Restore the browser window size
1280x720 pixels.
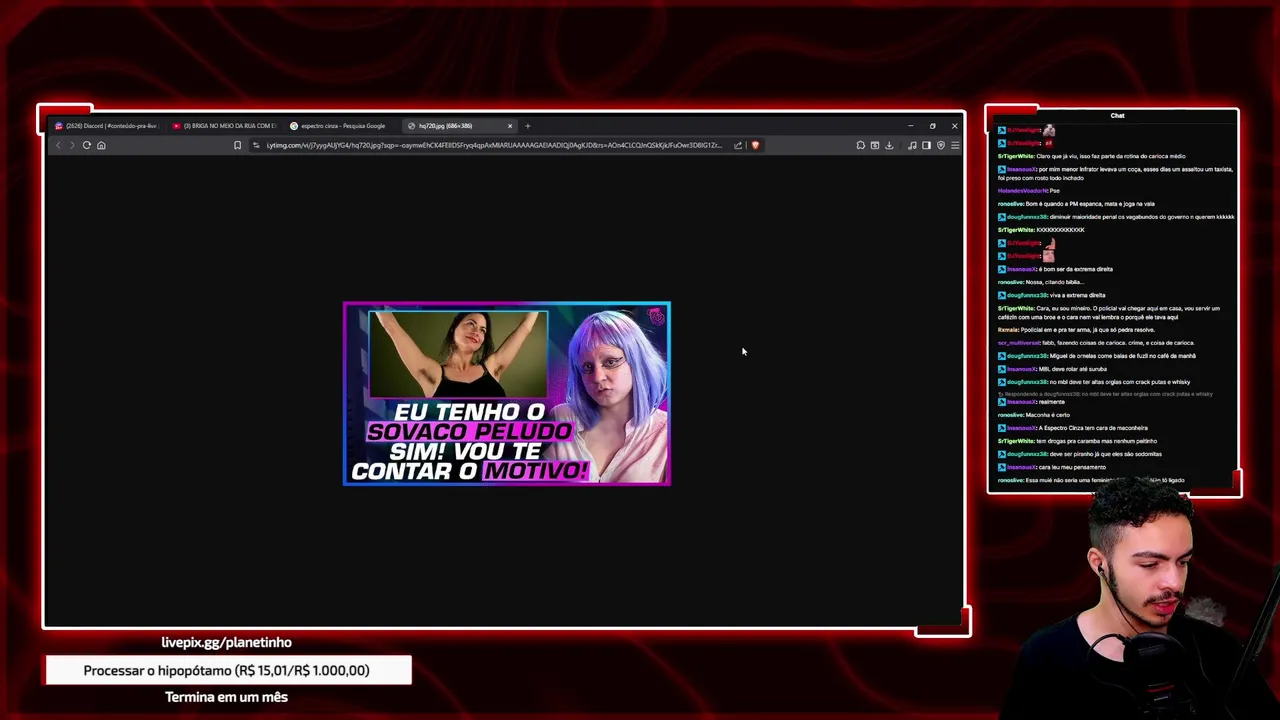pyautogui.click(x=932, y=126)
